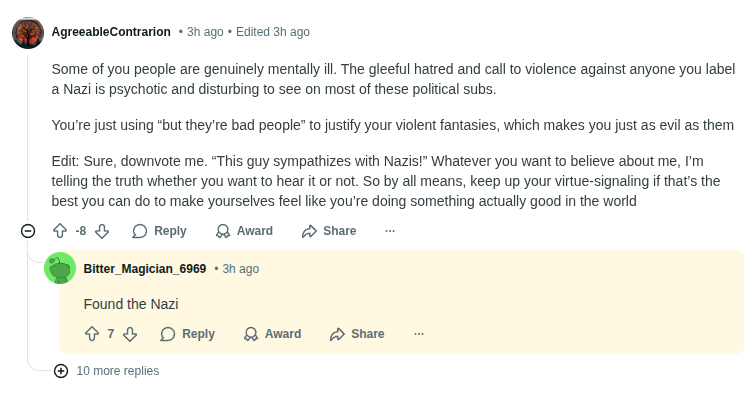Share AgreeableContrarion's comment
Viewport: 756px width, 399px height.
tap(329, 231)
